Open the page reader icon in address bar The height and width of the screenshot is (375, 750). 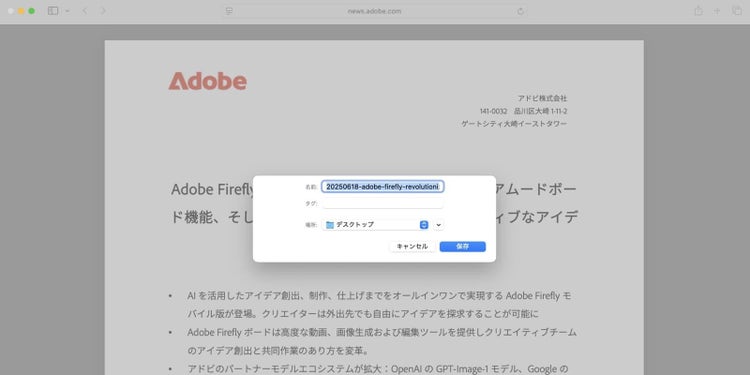(229, 11)
